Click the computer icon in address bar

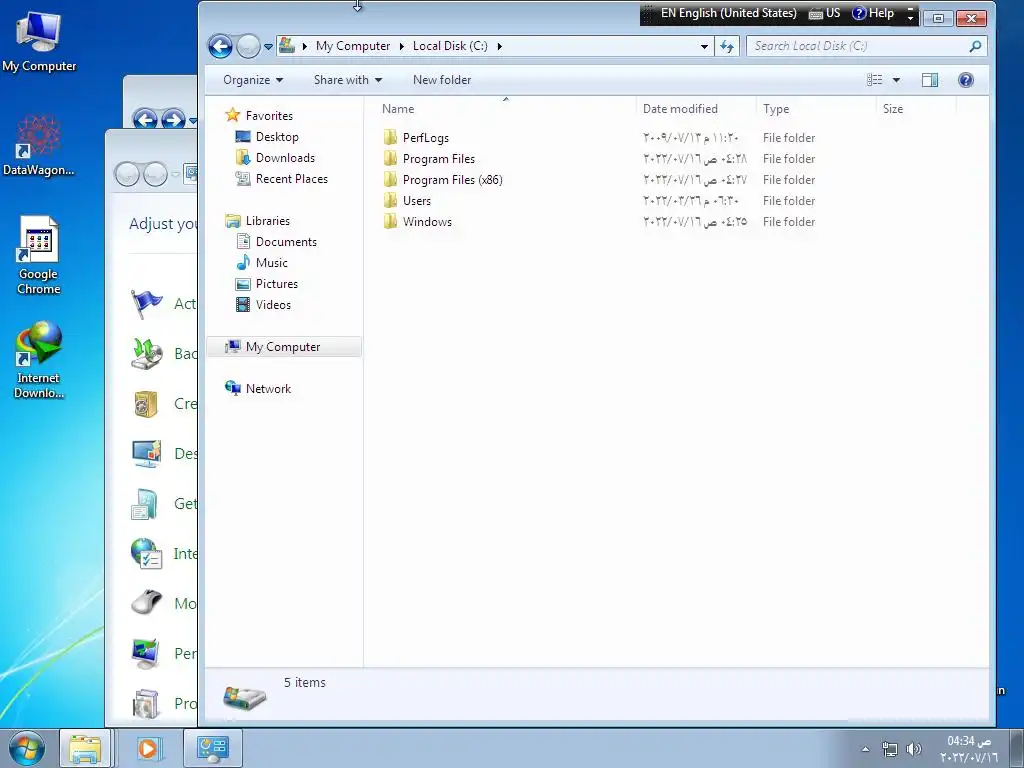(287, 46)
